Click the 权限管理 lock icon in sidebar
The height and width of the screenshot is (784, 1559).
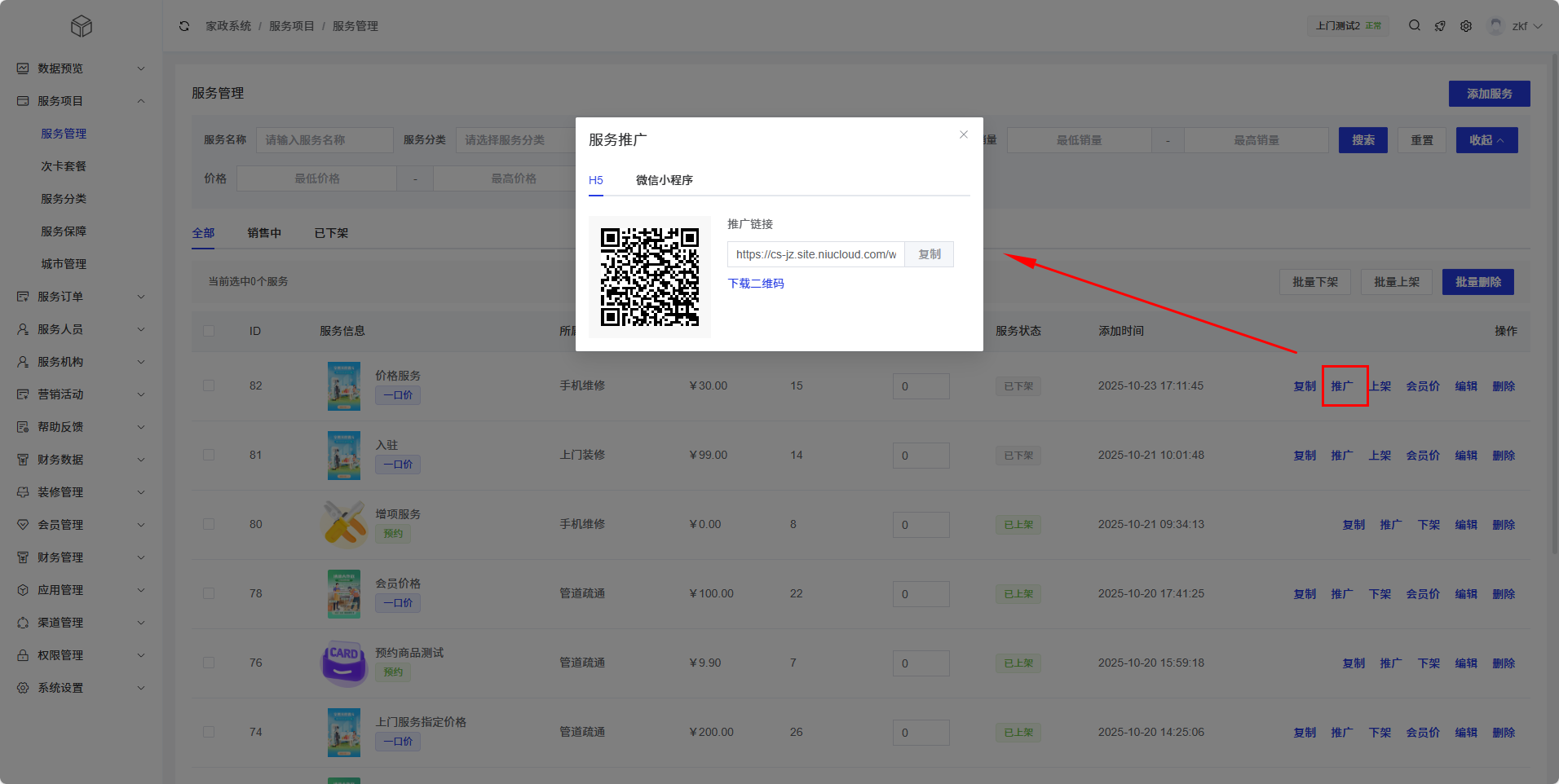[23, 655]
